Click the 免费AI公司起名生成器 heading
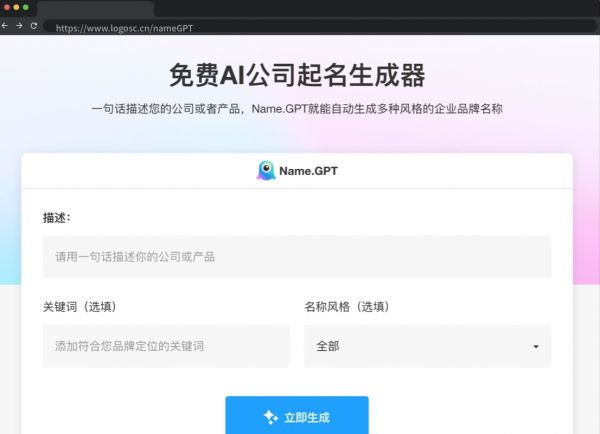Screen dimensions: 600x434 [x=297, y=75]
